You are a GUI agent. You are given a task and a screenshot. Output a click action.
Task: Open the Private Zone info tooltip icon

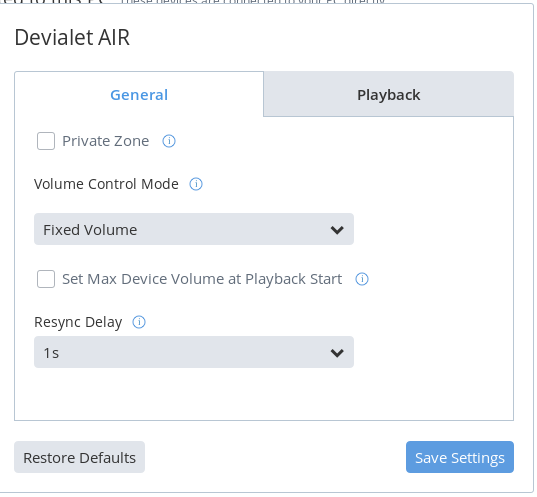tap(169, 141)
